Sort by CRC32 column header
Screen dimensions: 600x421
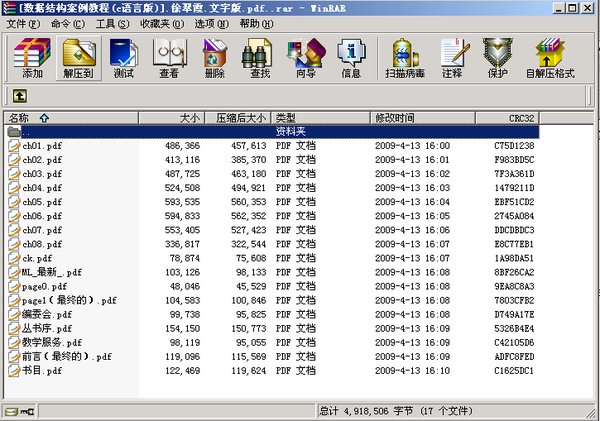coord(507,118)
